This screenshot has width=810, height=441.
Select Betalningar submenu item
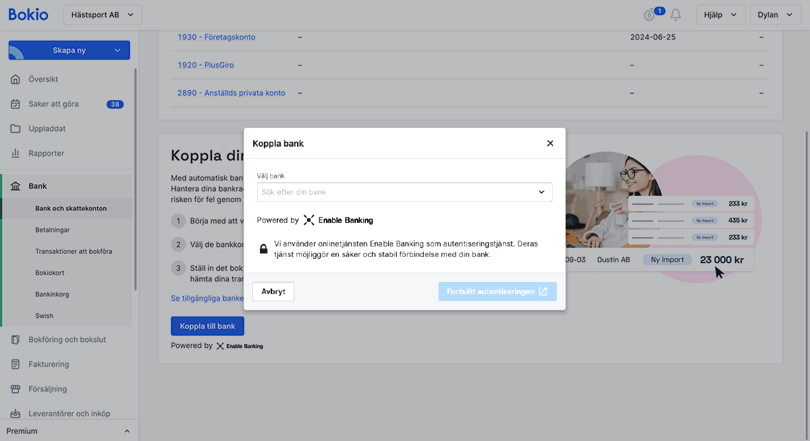tap(53, 230)
